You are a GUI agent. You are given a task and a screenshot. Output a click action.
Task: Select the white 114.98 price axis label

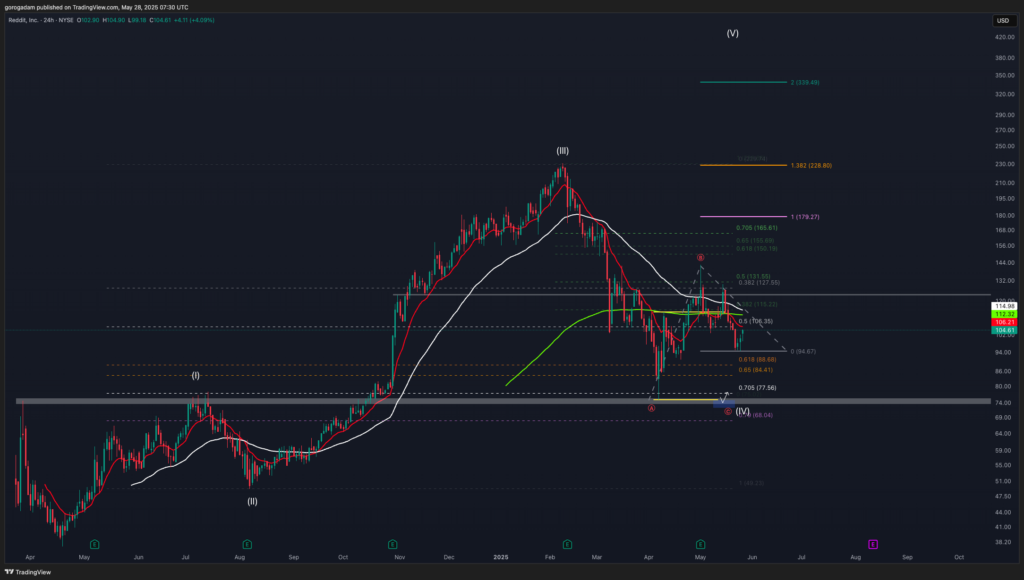pyautogui.click(x=1004, y=305)
